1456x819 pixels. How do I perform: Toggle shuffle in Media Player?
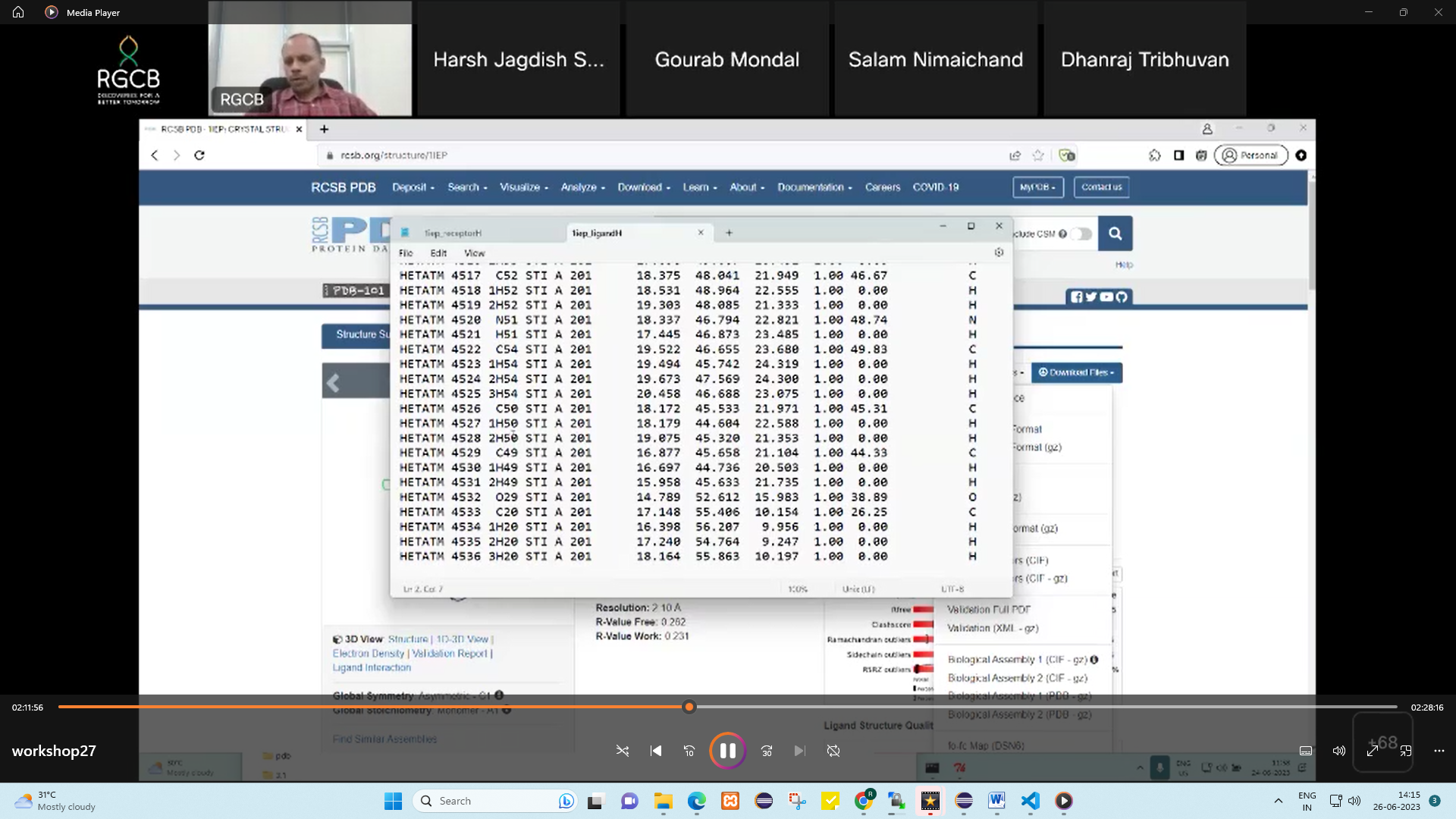click(623, 751)
